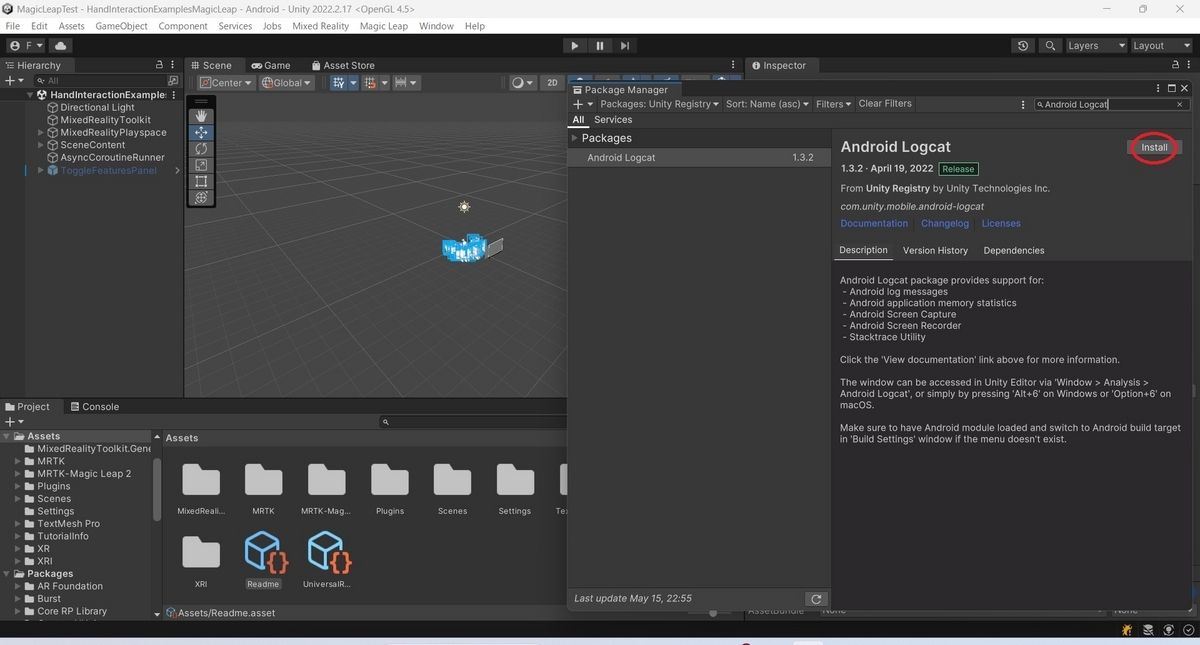
Task: Select the Scale tool in Scene overlay
Action: (201, 165)
